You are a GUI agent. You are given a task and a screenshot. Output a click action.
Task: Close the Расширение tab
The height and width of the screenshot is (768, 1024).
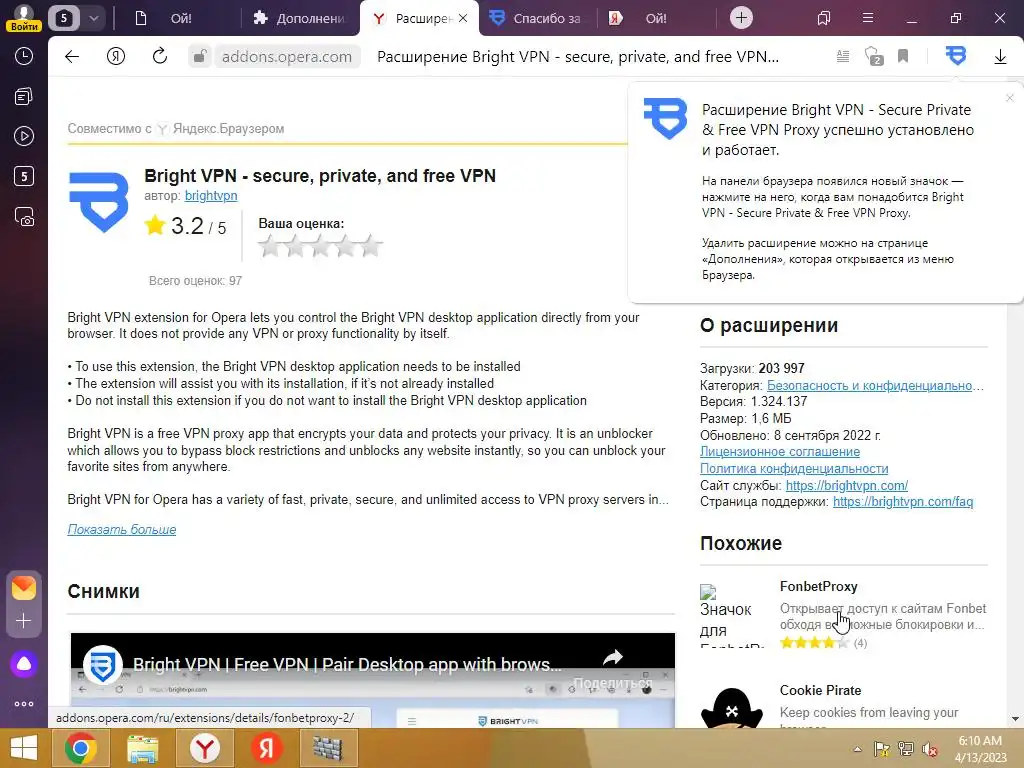[x=463, y=18]
